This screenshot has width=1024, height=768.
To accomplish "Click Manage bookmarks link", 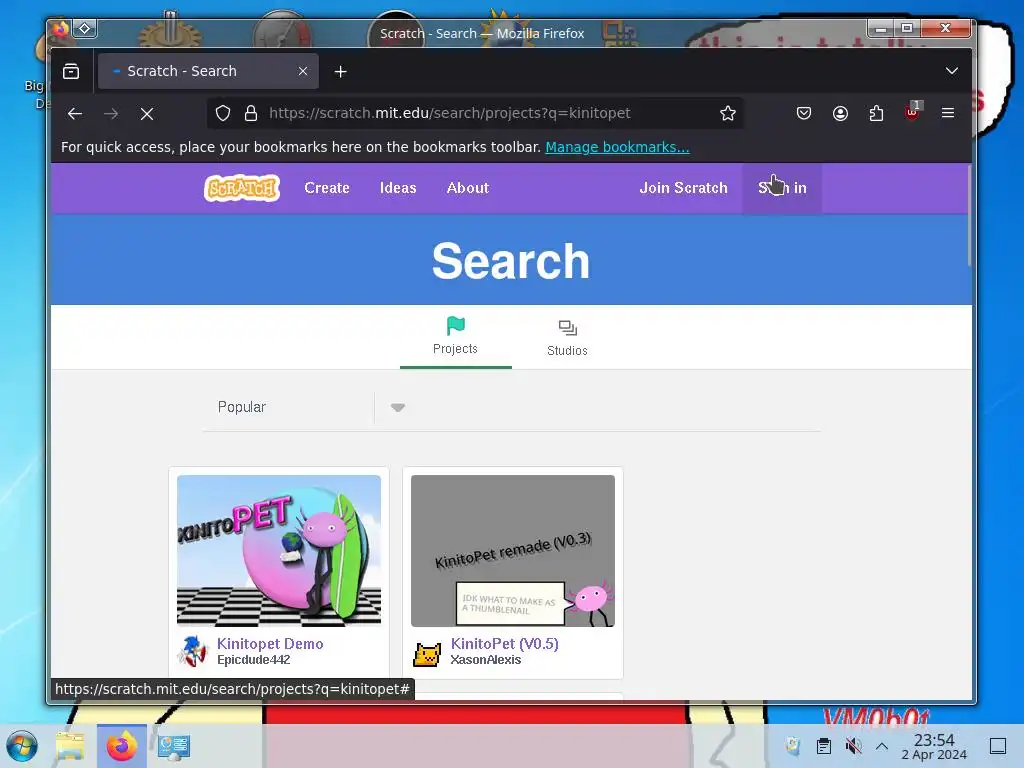I will pyautogui.click(x=617, y=148).
